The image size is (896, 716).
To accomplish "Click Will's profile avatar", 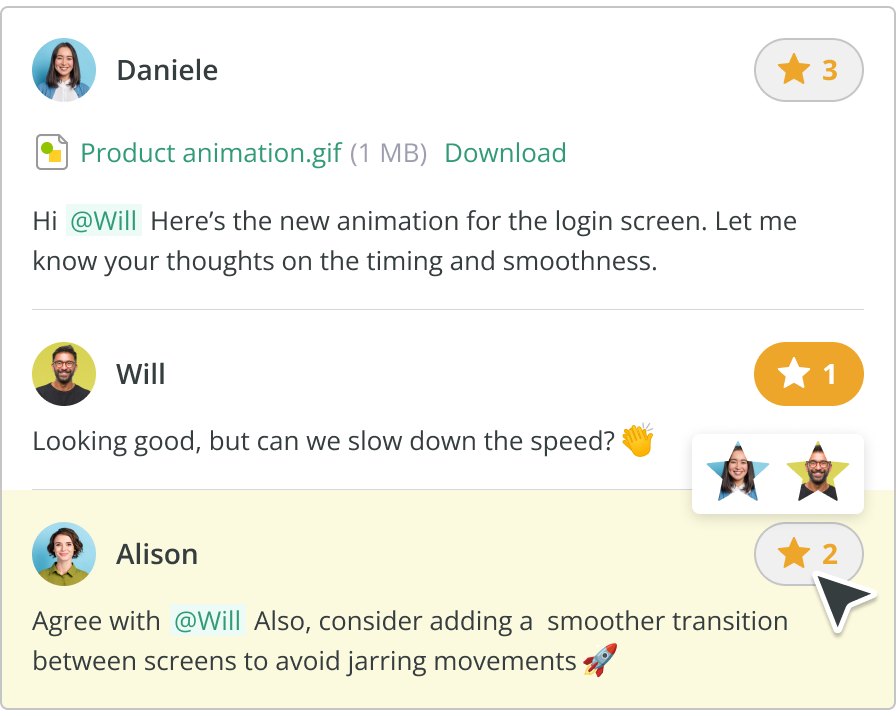I will (64, 374).
